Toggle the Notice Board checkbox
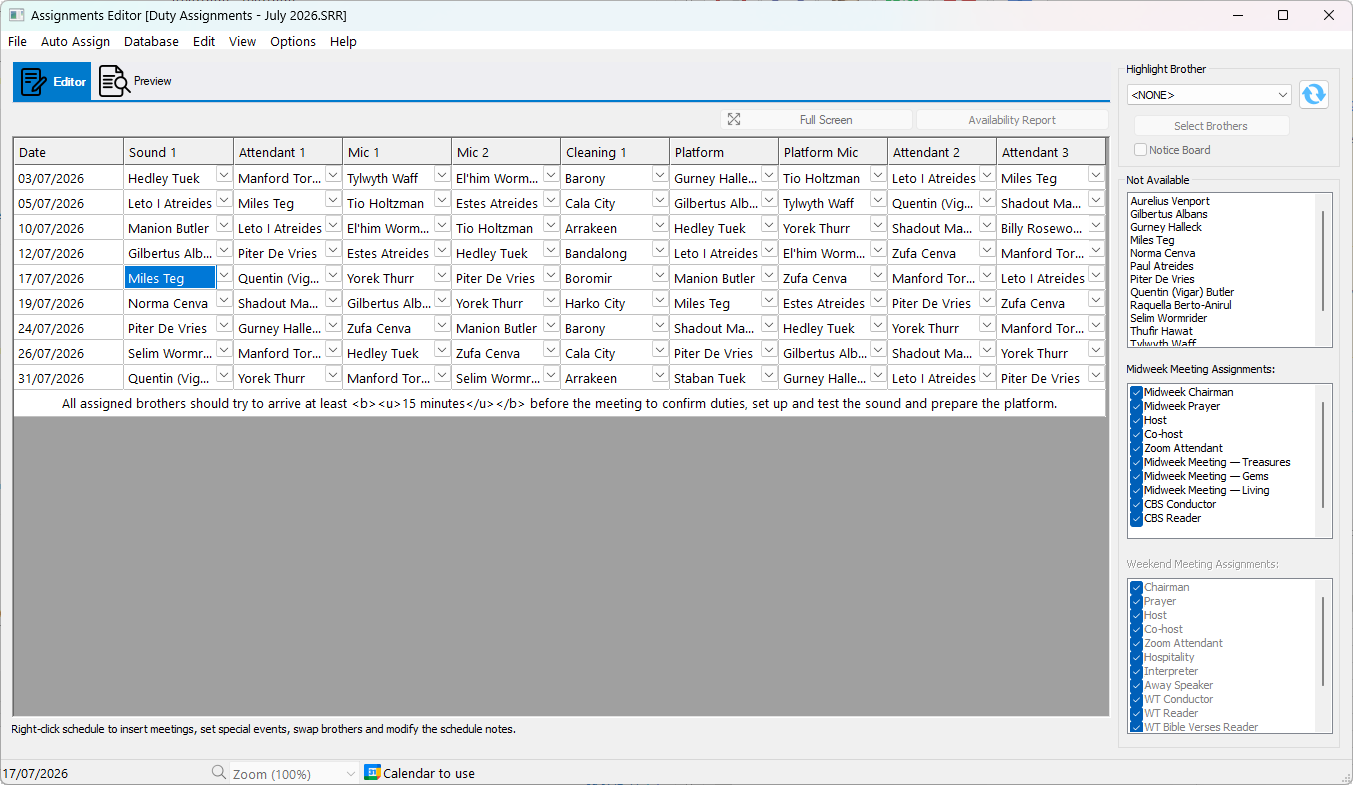This screenshot has width=1353, height=785. [1141, 150]
